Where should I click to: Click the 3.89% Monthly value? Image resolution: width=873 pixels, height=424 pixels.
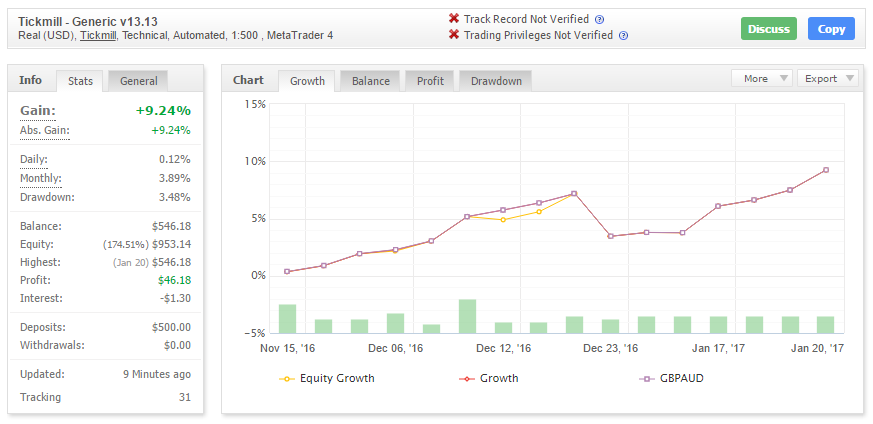tap(175, 179)
